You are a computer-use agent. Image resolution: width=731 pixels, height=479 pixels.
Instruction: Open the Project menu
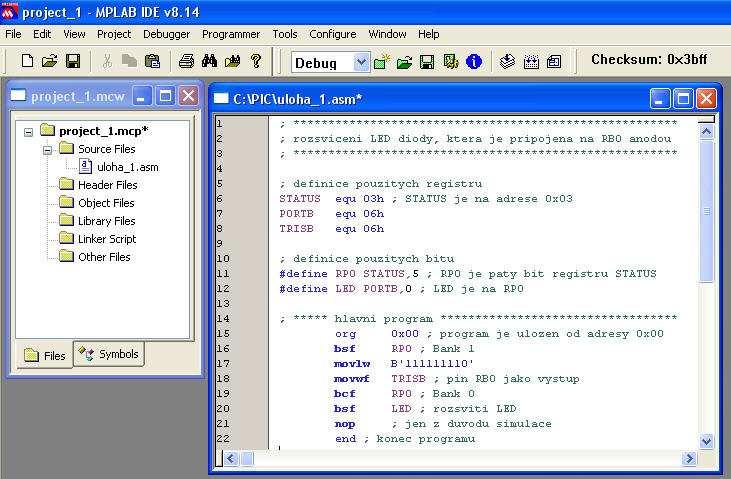114,34
